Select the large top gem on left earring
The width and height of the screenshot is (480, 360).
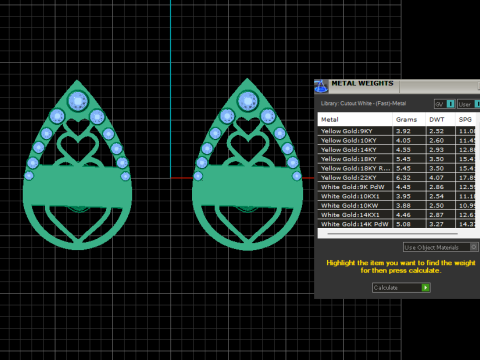pyautogui.click(x=78, y=101)
